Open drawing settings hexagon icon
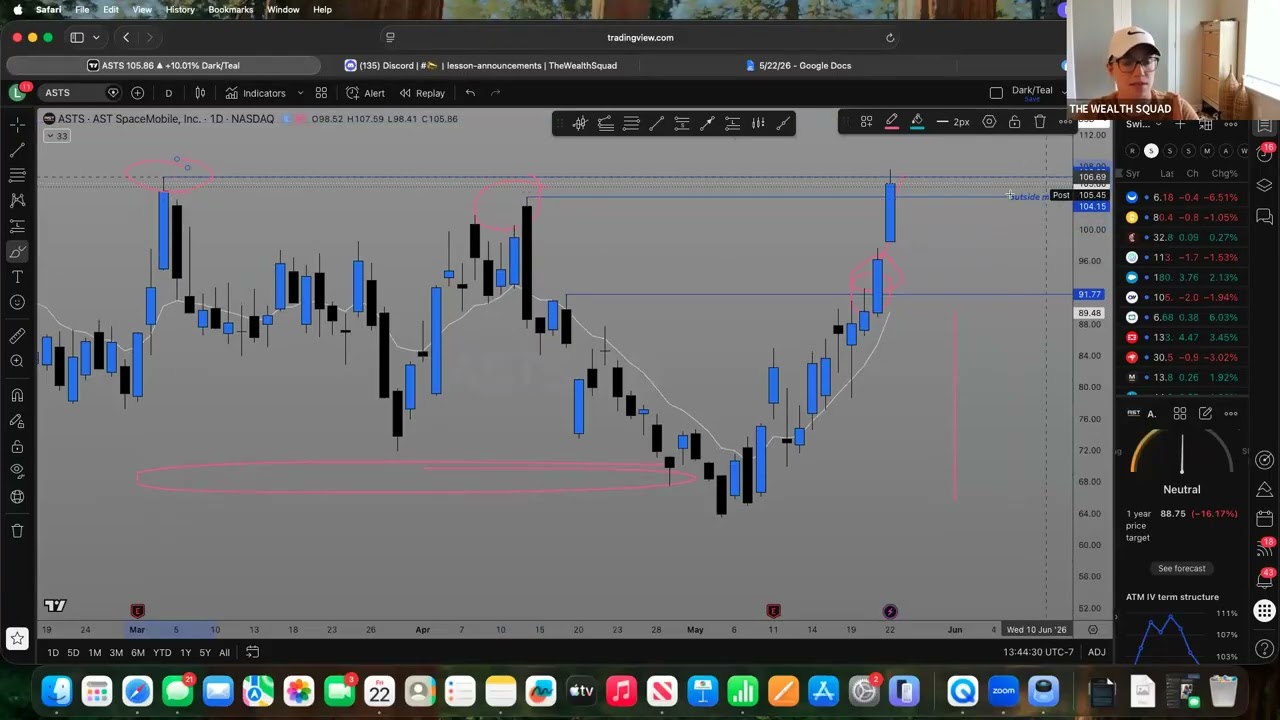The image size is (1280, 720). (x=989, y=122)
